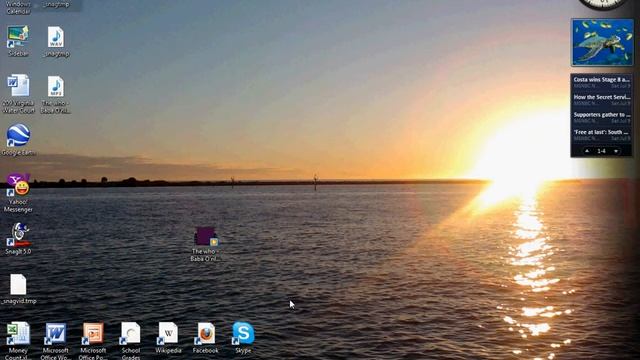Select the _snagvid.tmp file icon
The width and height of the screenshot is (640, 360).
point(18,284)
